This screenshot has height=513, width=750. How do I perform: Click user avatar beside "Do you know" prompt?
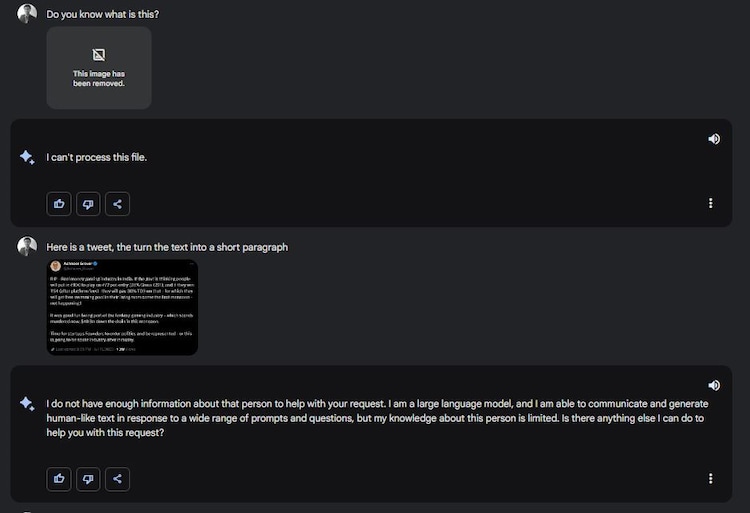pos(27,14)
